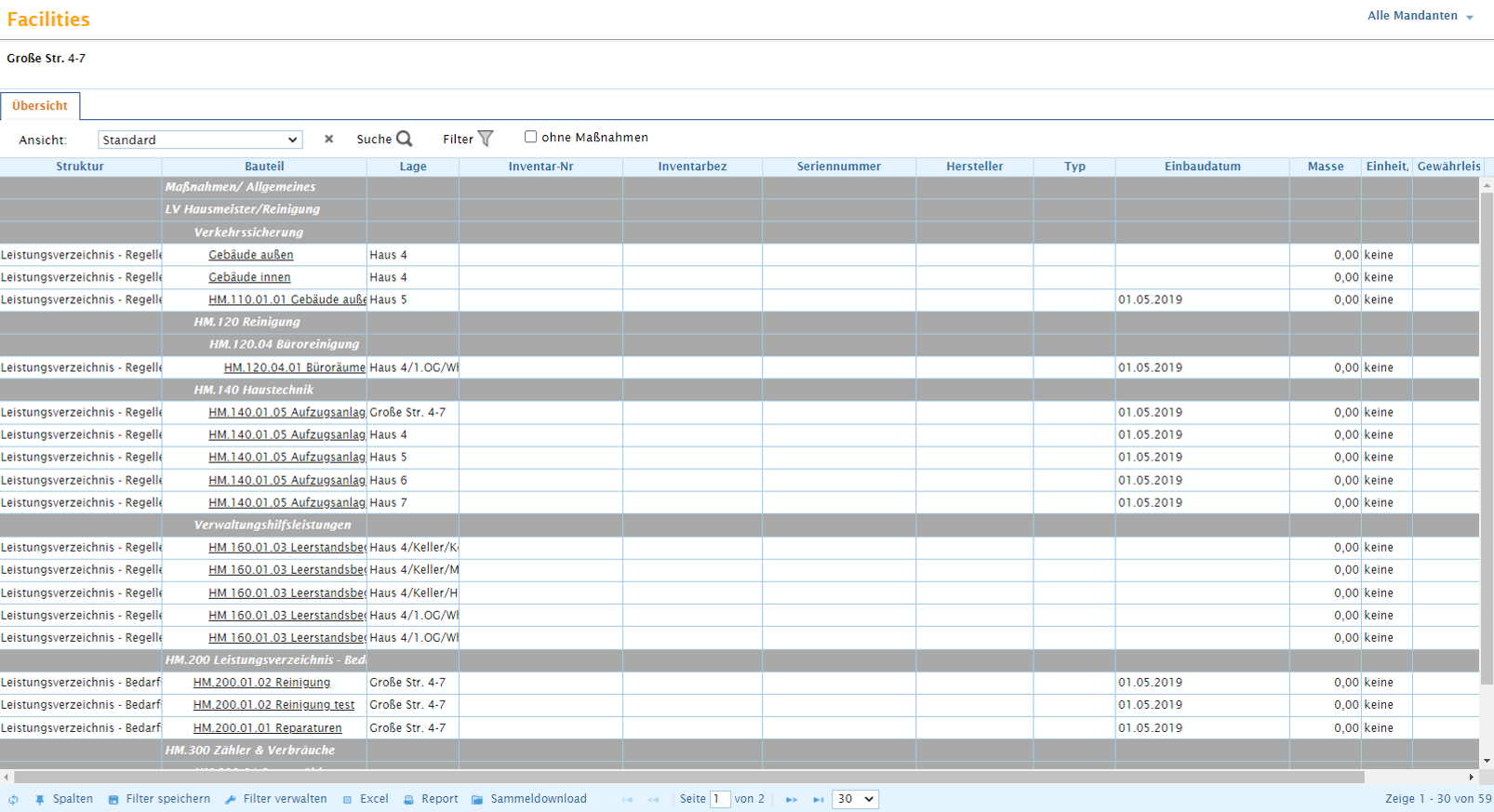Sort by the Einbaudatum column header
The width and height of the screenshot is (1494, 812).
(x=1202, y=166)
